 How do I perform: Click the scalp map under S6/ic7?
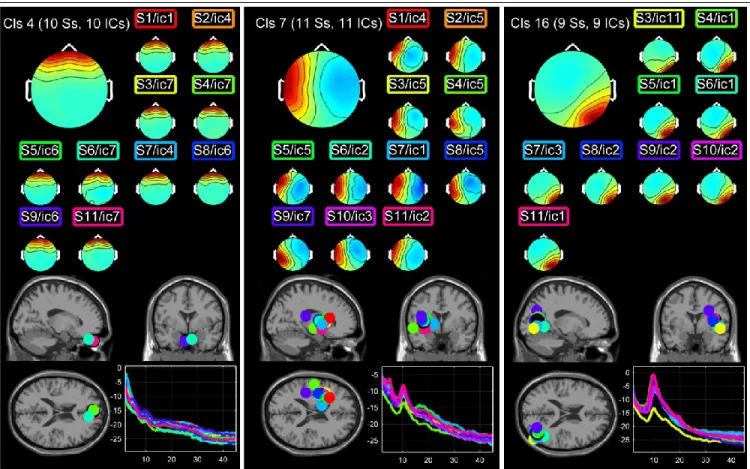(98, 187)
